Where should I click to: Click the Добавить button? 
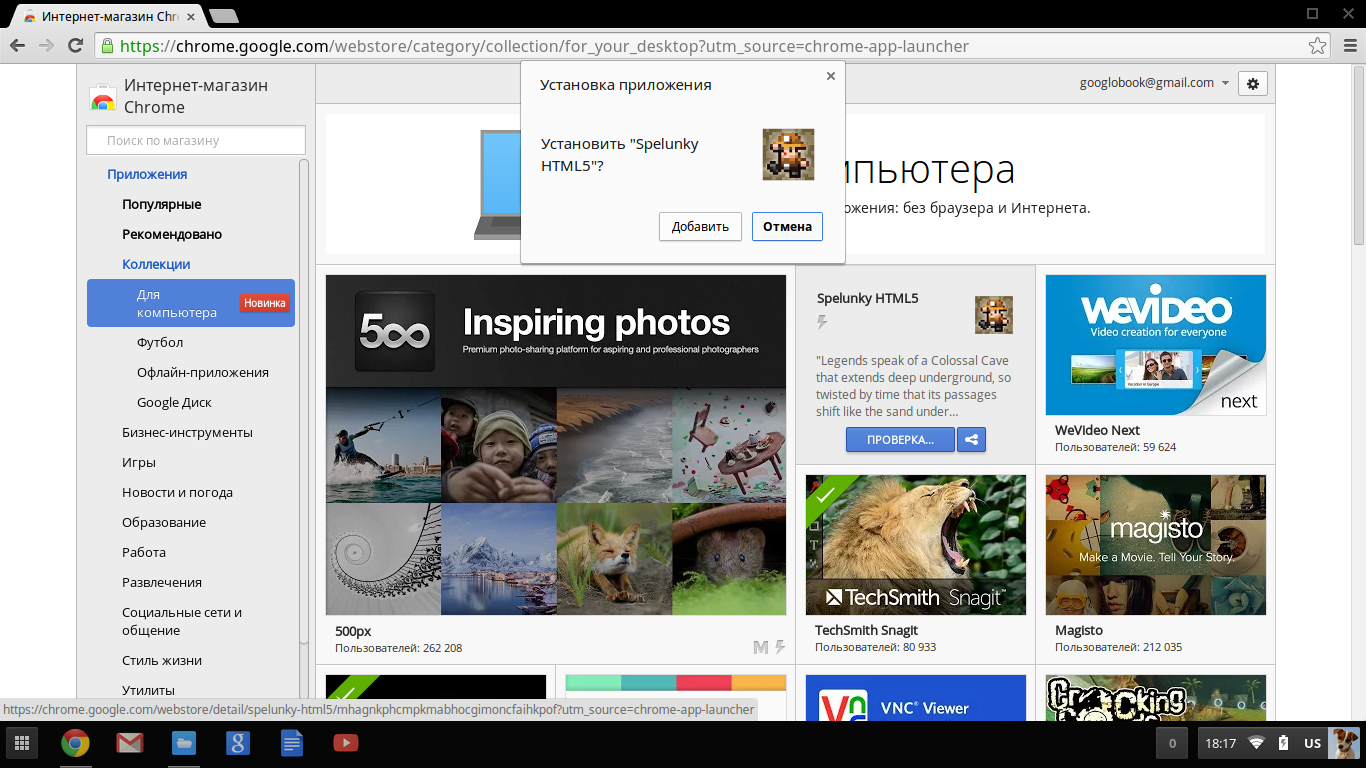pyautogui.click(x=700, y=226)
